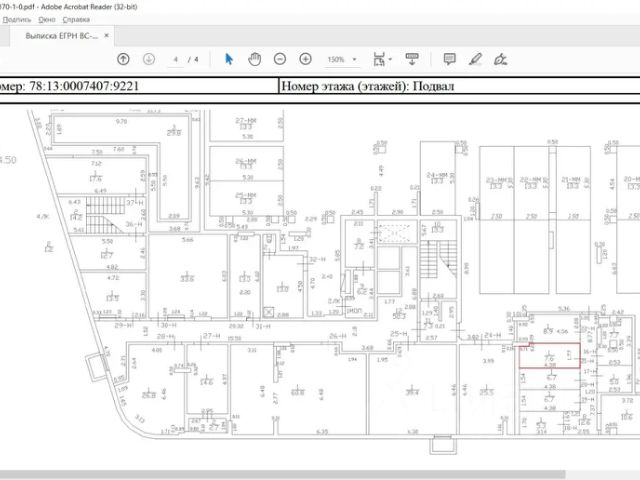Click parking space label 26-ММ
The height and width of the screenshot is (480, 640).
[x=246, y=161]
